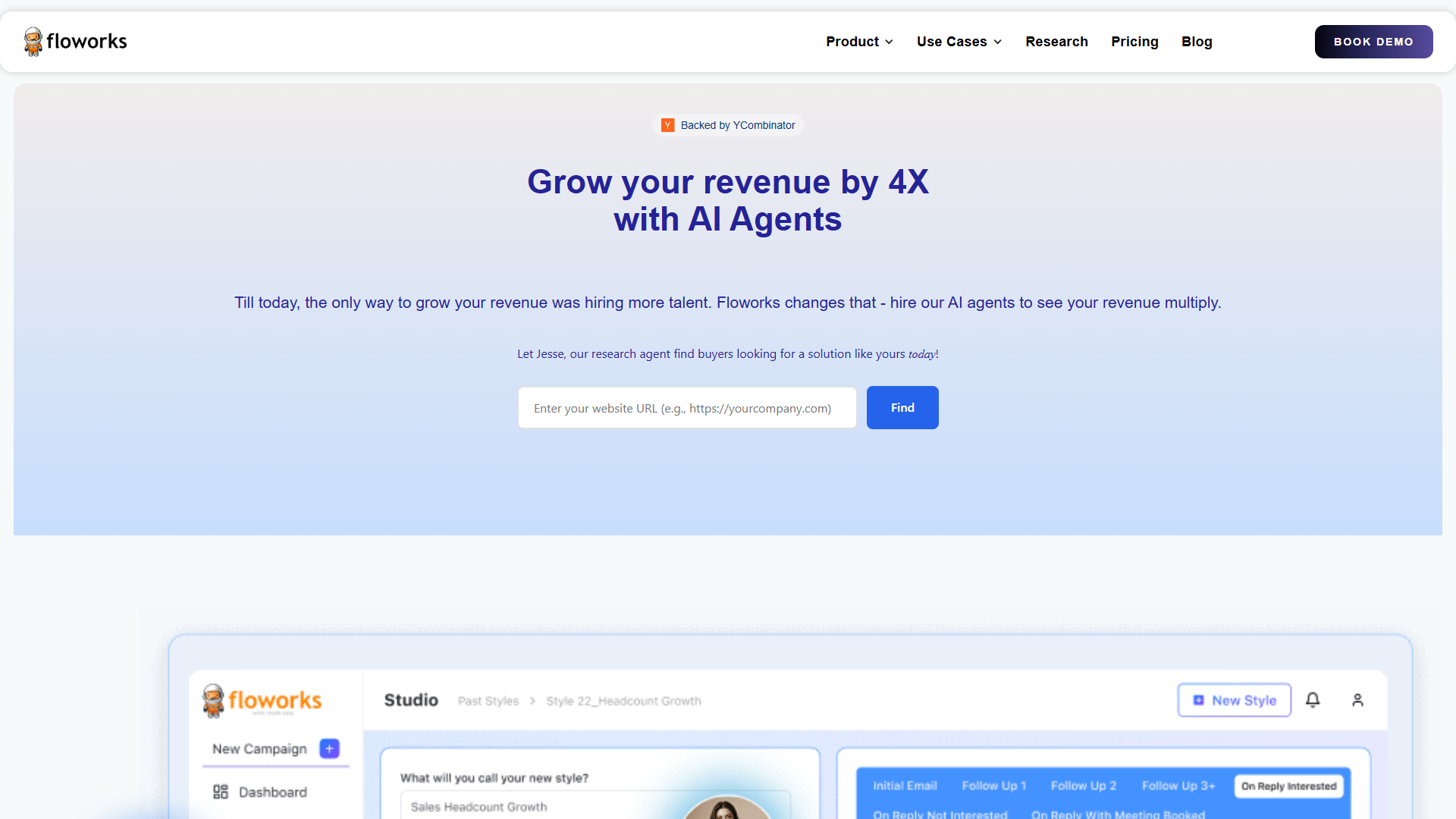Click the plus icon on New Style
The height and width of the screenshot is (819, 1456).
[1198, 700]
